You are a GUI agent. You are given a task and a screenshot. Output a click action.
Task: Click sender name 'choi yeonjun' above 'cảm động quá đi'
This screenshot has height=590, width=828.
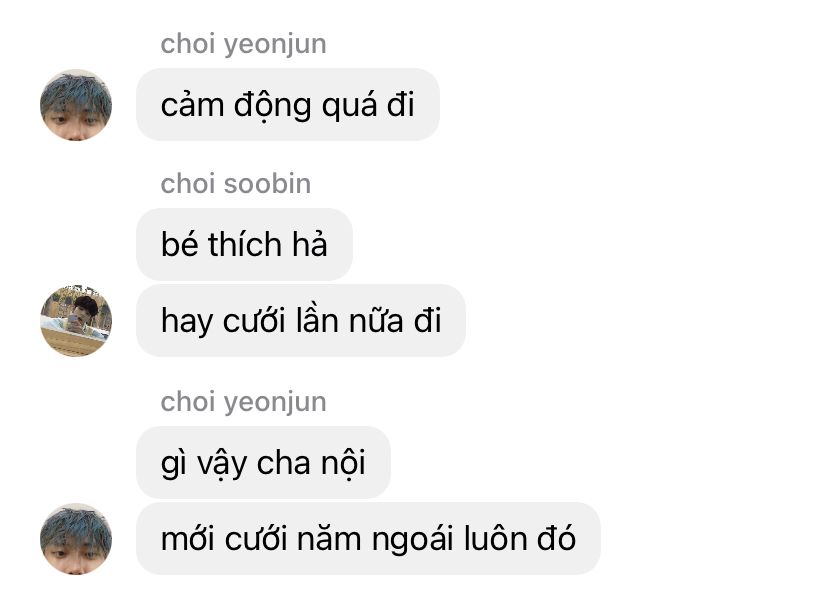243,44
